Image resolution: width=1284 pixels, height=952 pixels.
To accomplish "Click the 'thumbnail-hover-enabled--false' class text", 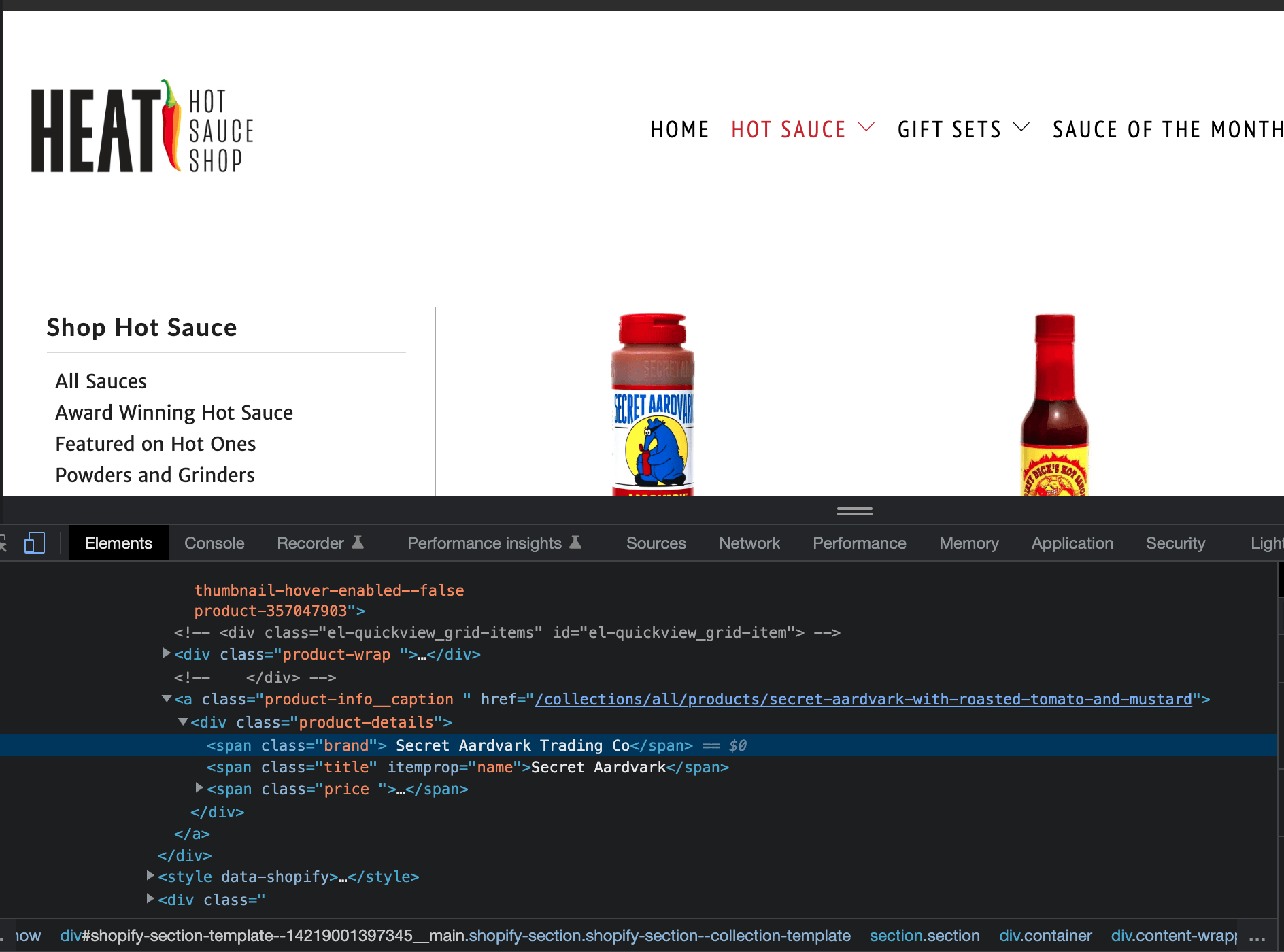I will 329,590.
